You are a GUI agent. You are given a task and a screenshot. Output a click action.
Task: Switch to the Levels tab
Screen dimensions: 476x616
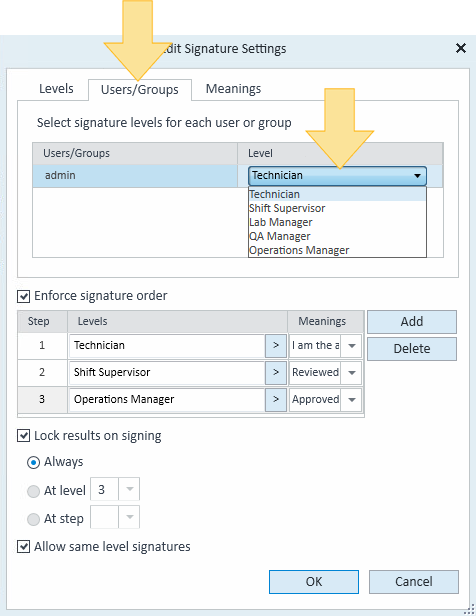(56, 89)
